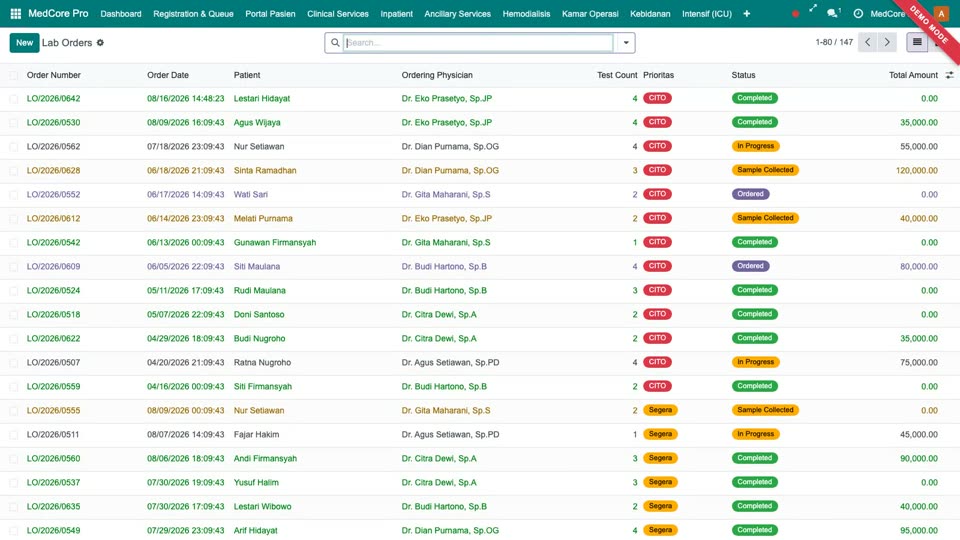The width and height of the screenshot is (960, 540).
Task: Check the box for LO/2026/0562
Action: (x=13, y=147)
